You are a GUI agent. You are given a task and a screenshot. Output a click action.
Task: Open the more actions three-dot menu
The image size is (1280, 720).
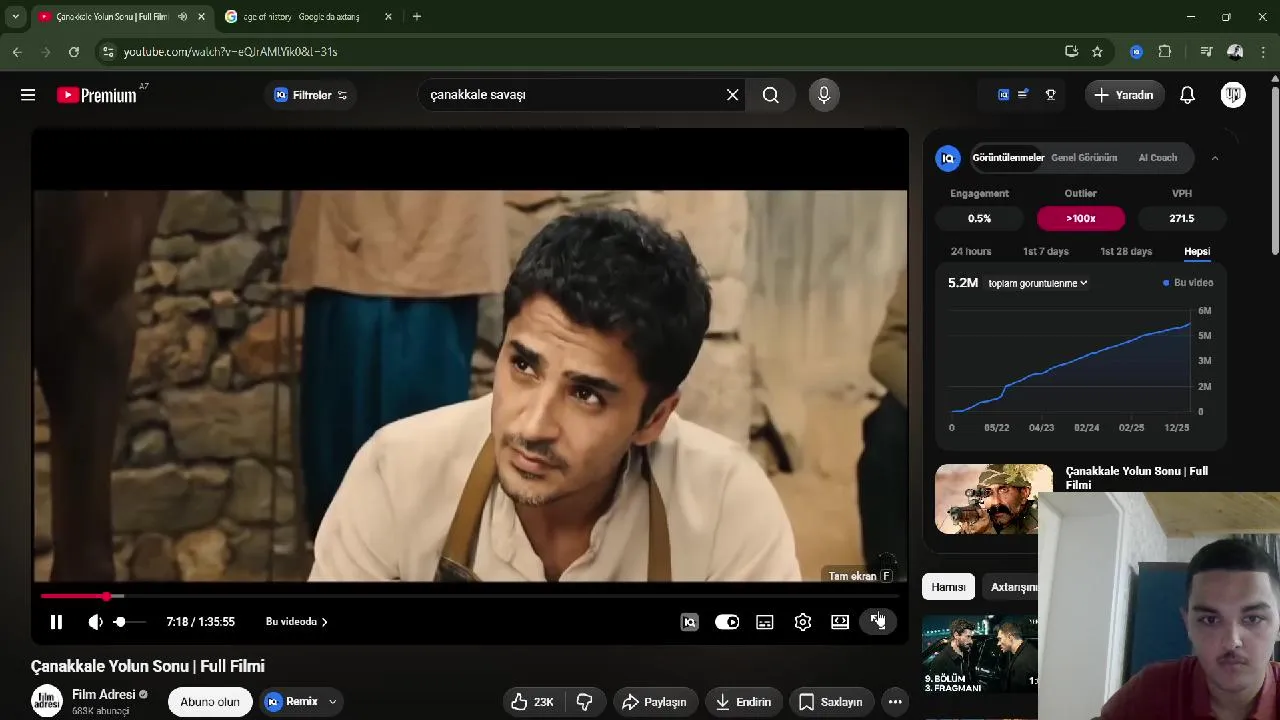895,702
